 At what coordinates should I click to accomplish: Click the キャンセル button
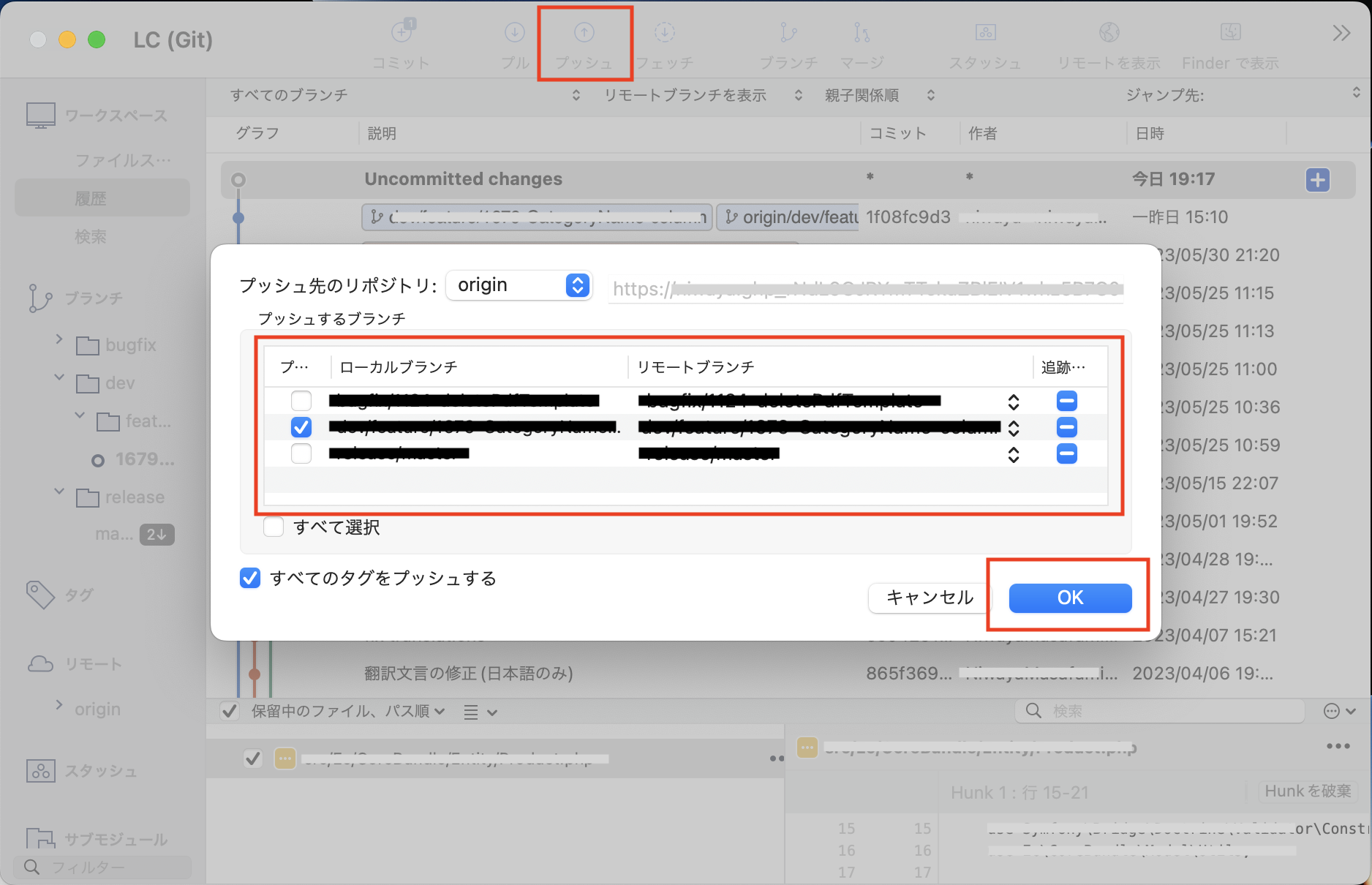click(x=930, y=598)
